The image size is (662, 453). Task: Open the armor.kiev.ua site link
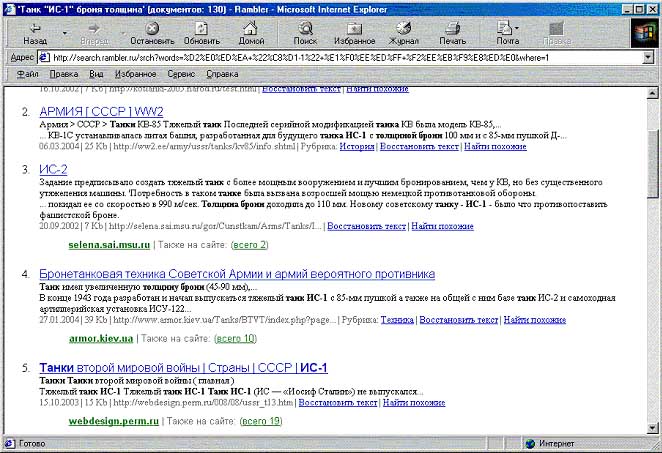[x=101, y=339]
